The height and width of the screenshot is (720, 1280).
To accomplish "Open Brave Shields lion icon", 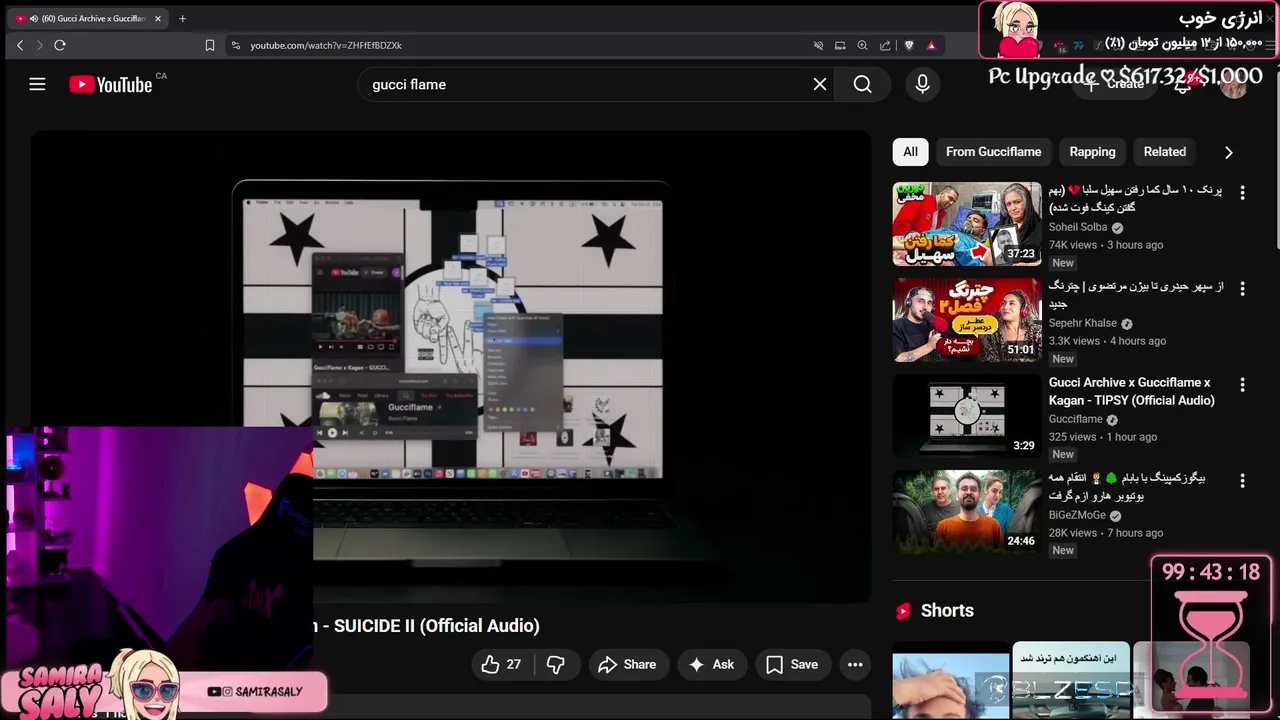I will [x=908, y=45].
